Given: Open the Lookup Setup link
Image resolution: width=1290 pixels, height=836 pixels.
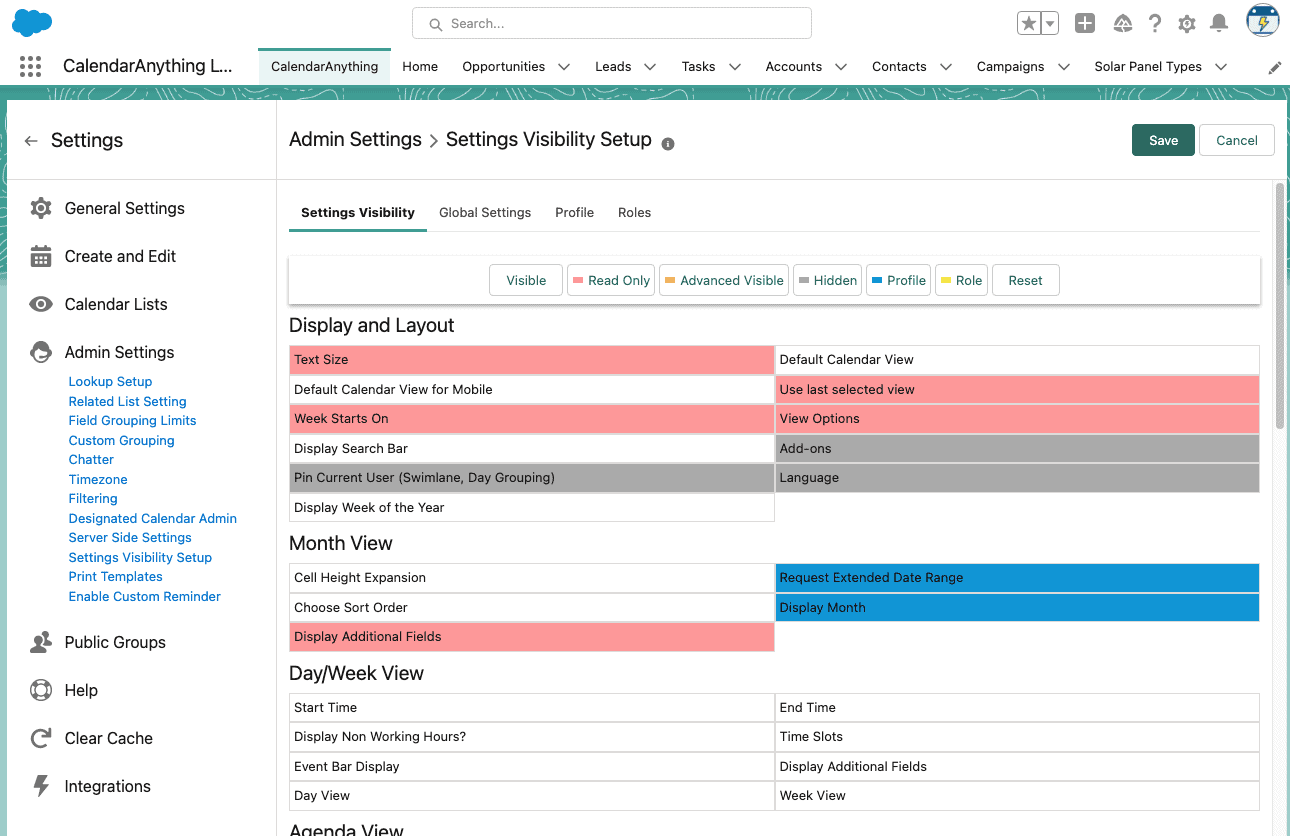Looking at the screenshot, I should click(110, 382).
